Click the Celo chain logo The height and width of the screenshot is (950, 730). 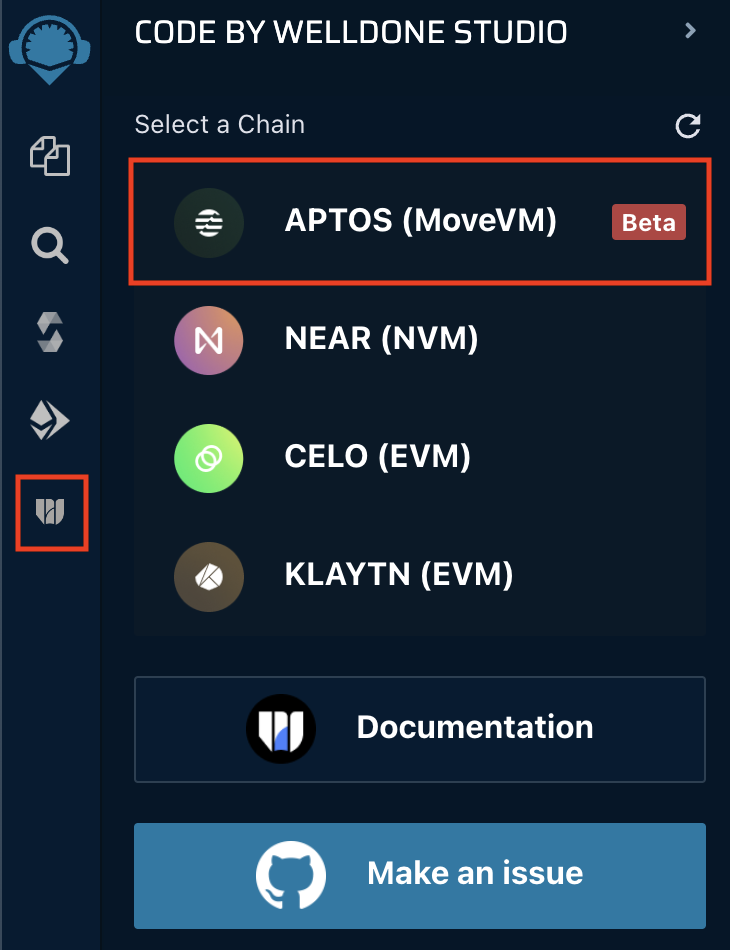tap(208, 458)
